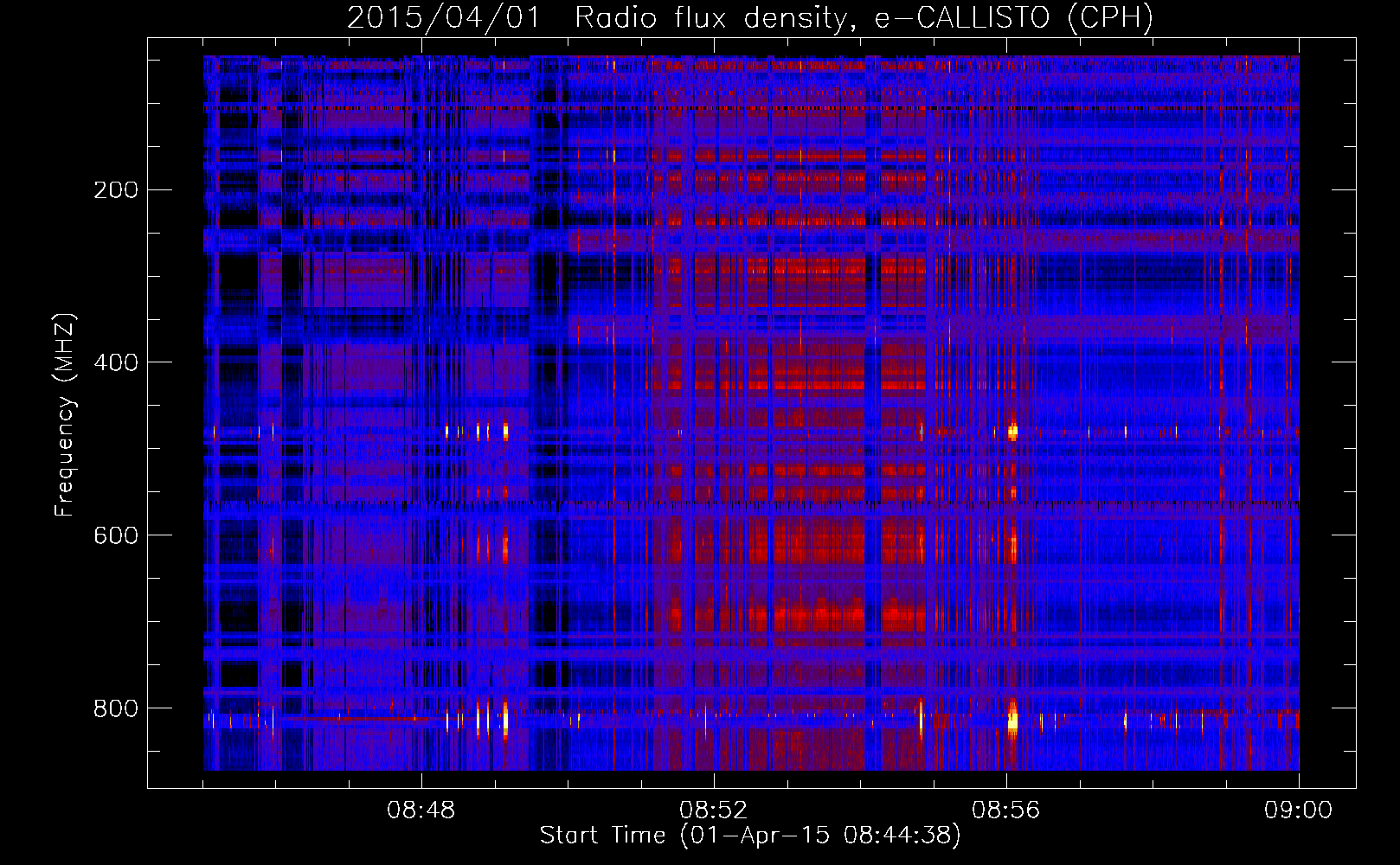Click the 09:00 time tick label
Viewport: 1400px width, 865px height.
click(x=1299, y=811)
